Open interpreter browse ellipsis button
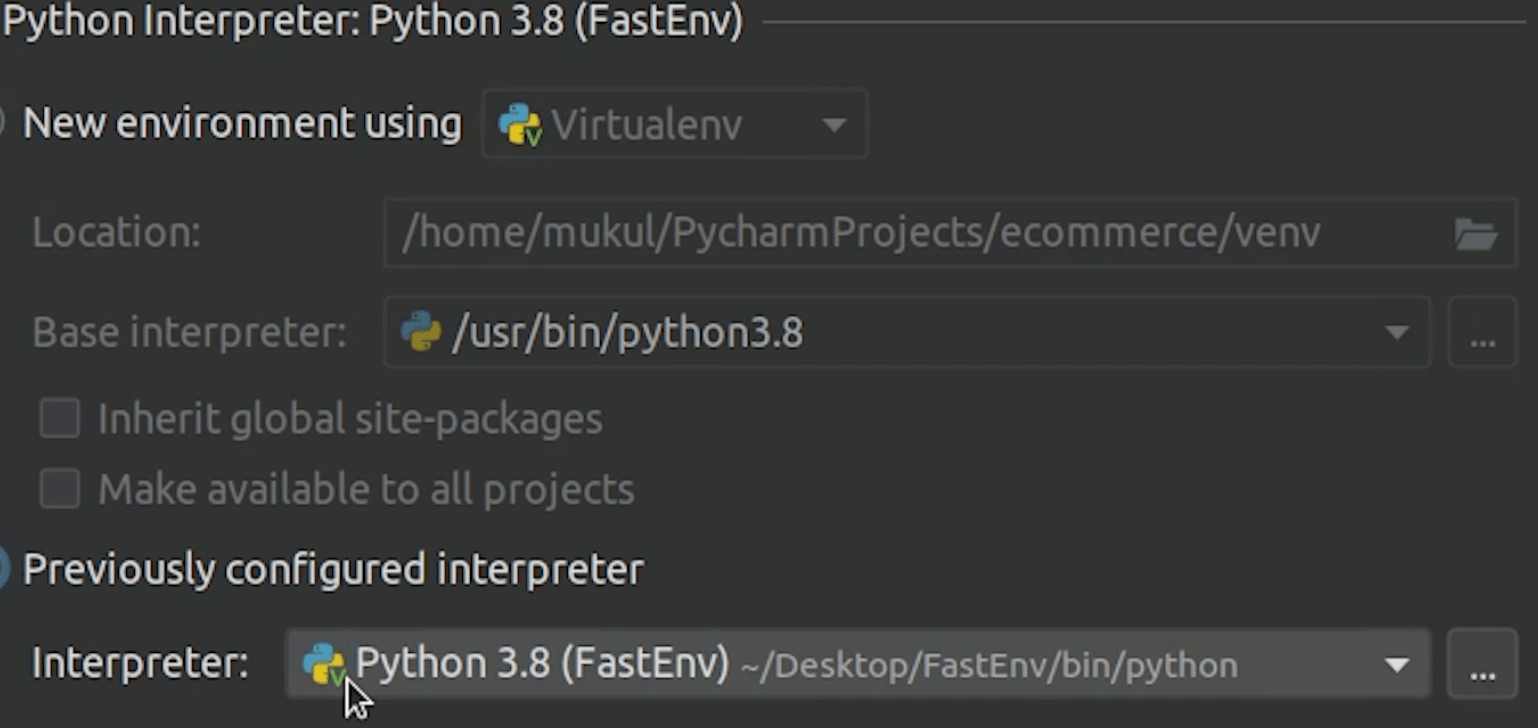The height and width of the screenshot is (728, 1538). (x=1482, y=664)
